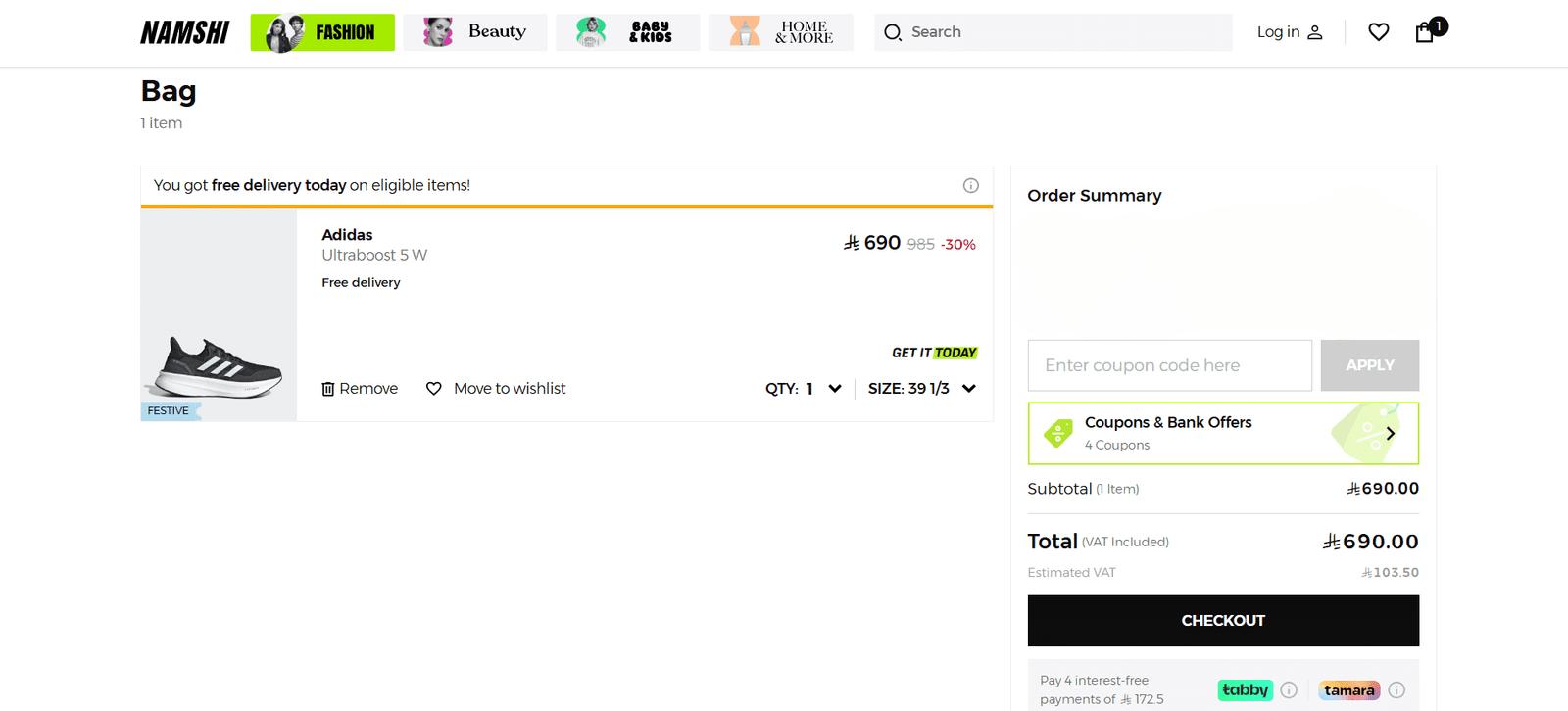Click the coupon code input field
This screenshot has width=1568, height=711.
coord(1169,365)
